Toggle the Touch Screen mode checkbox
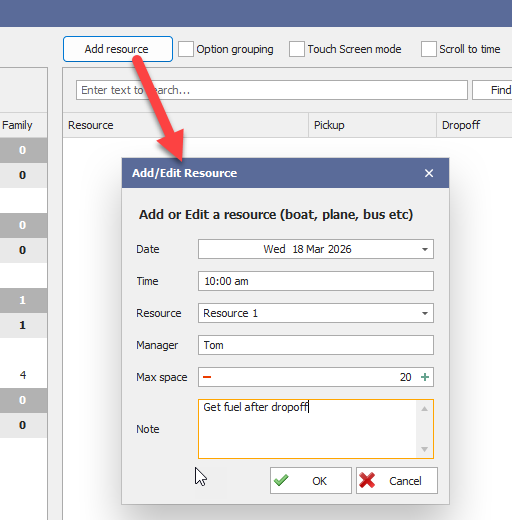 tap(297, 49)
